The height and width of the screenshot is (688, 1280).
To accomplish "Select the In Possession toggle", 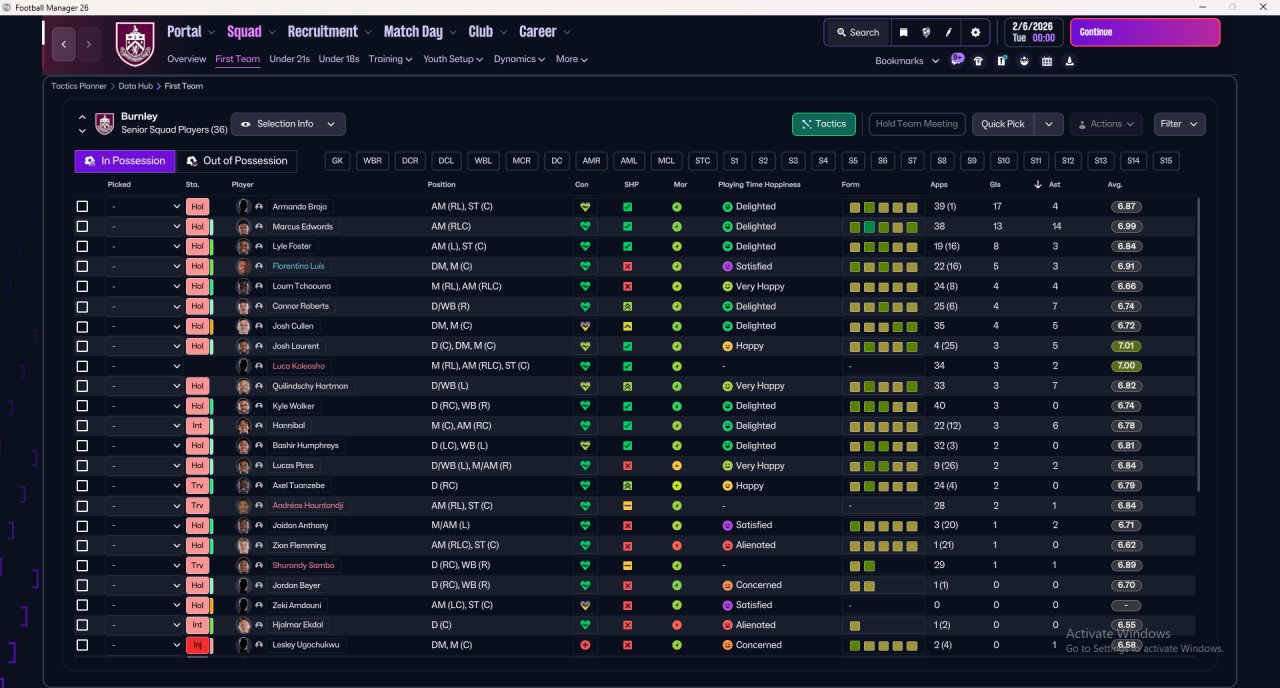I will [x=125, y=161].
